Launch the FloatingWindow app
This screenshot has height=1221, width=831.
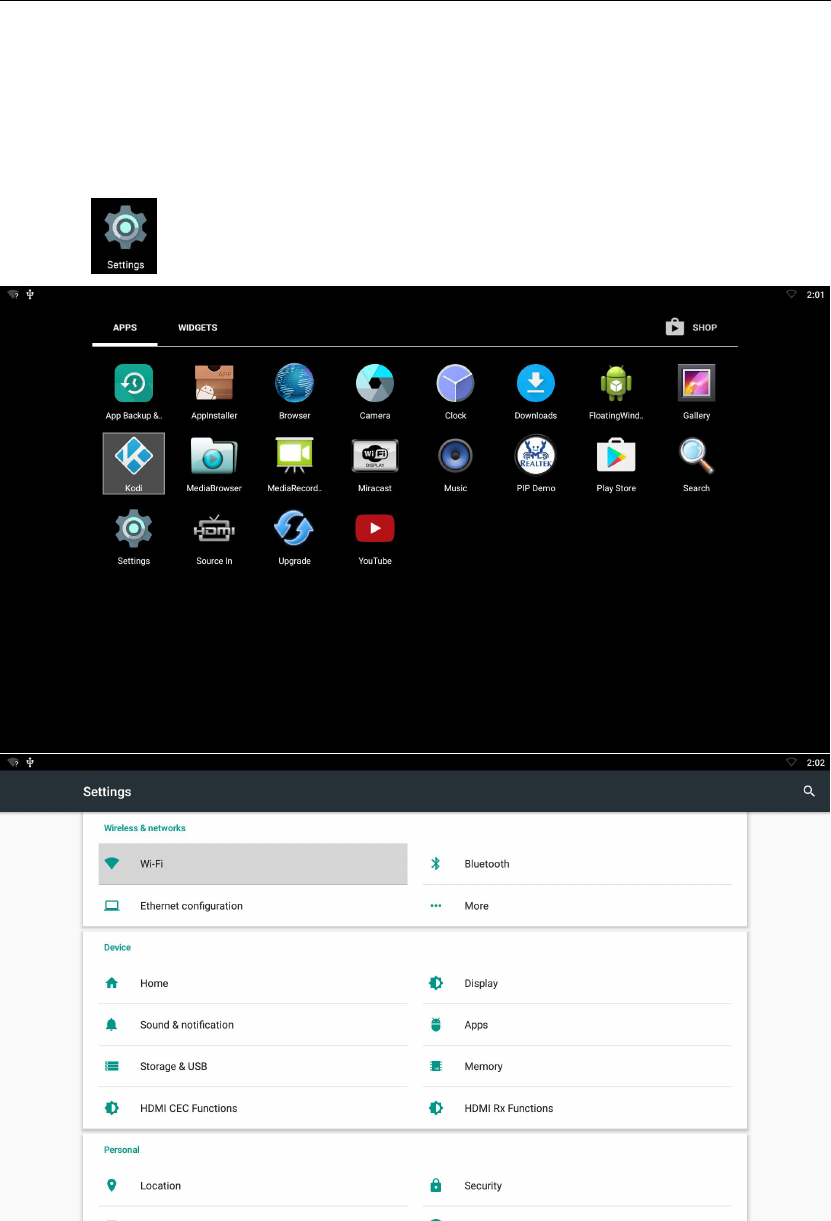616,391
